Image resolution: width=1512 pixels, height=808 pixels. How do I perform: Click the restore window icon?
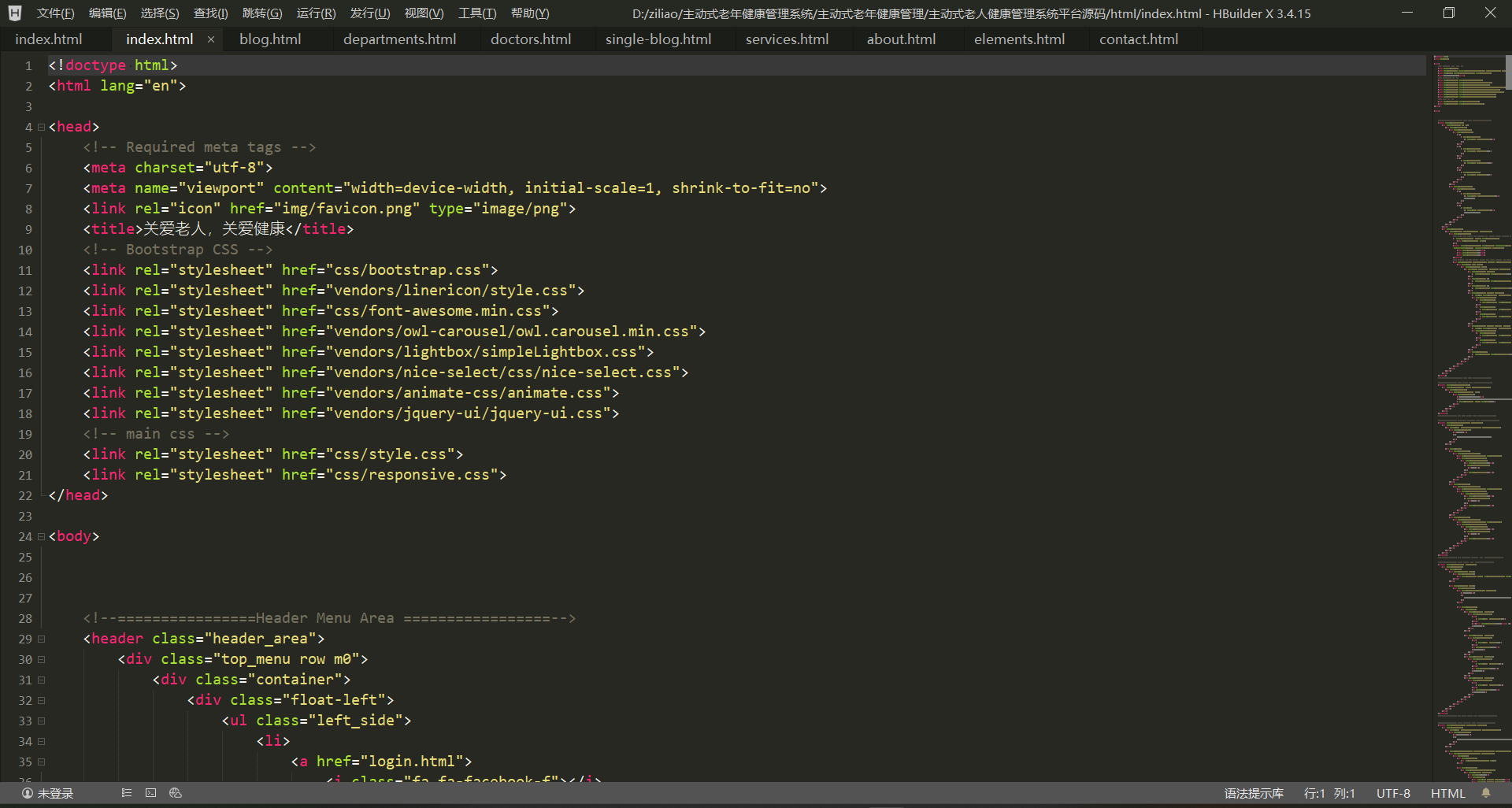click(x=1448, y=13)
